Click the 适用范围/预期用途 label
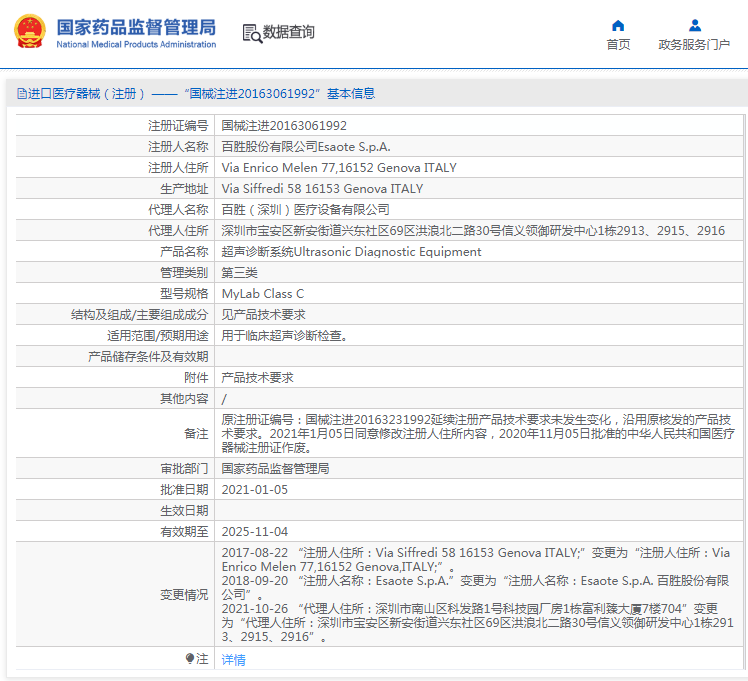This screenshot has width=748, height=681. [x=157, y=336]
